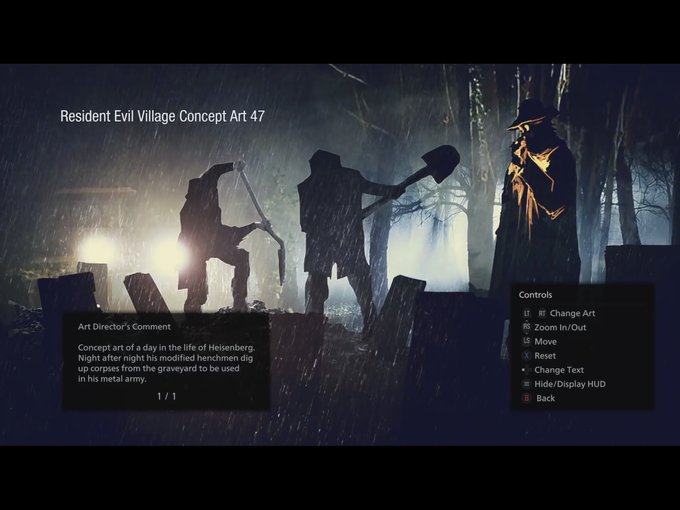Image resolution: width=680 pixels, height=510 pixels.
Task: Click the RT button icon for Change Art
Action: pyautogui.click(x=542, y=313)
